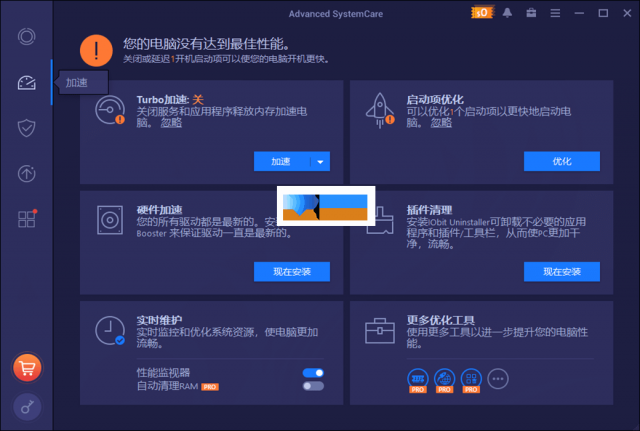Click the license key icon

tap(27, 407)
